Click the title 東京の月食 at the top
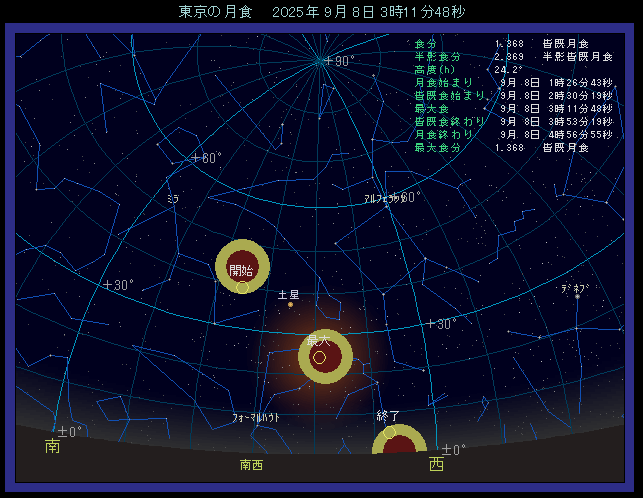 point(213,12)
